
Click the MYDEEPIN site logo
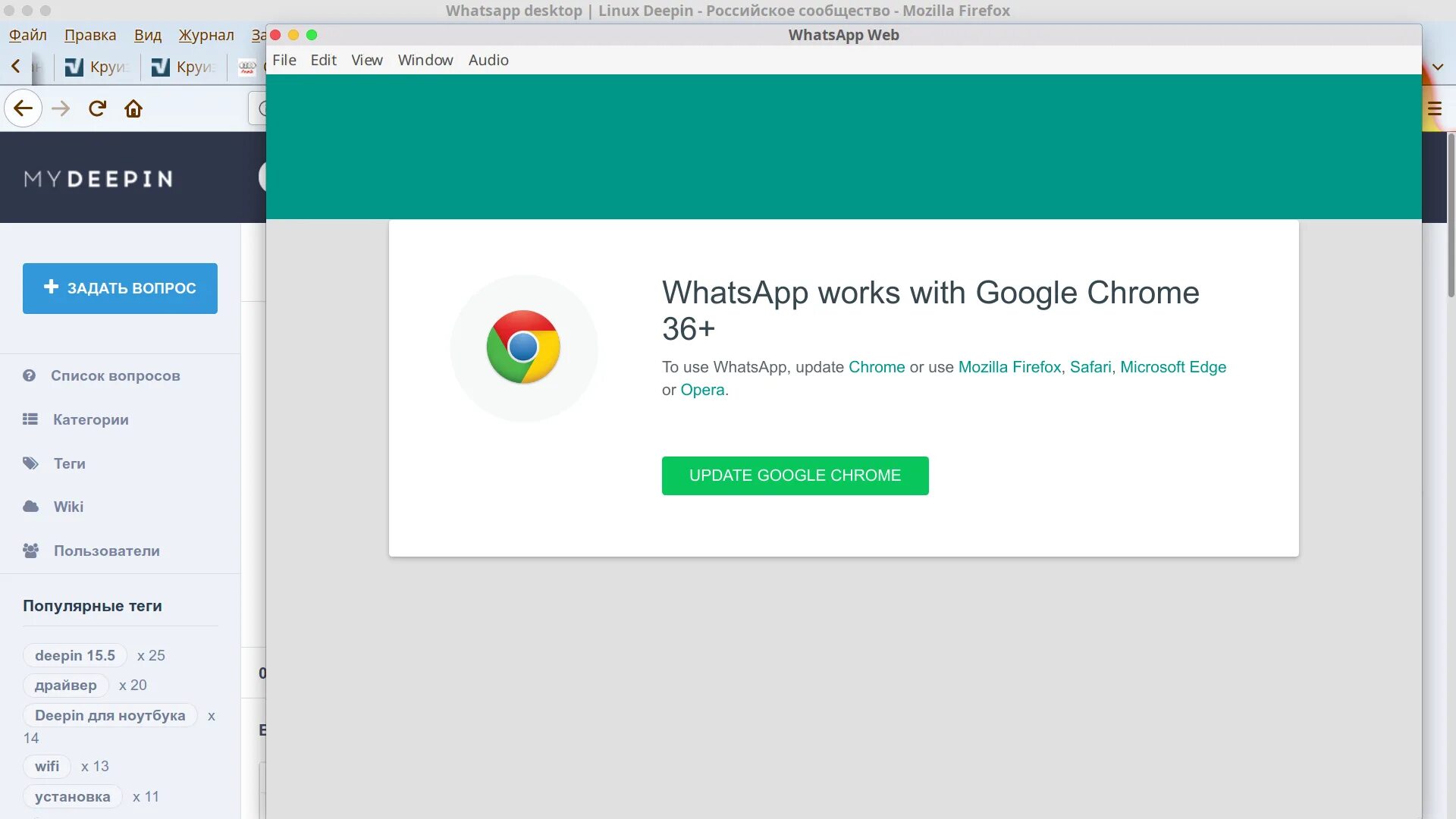(99, 179)
